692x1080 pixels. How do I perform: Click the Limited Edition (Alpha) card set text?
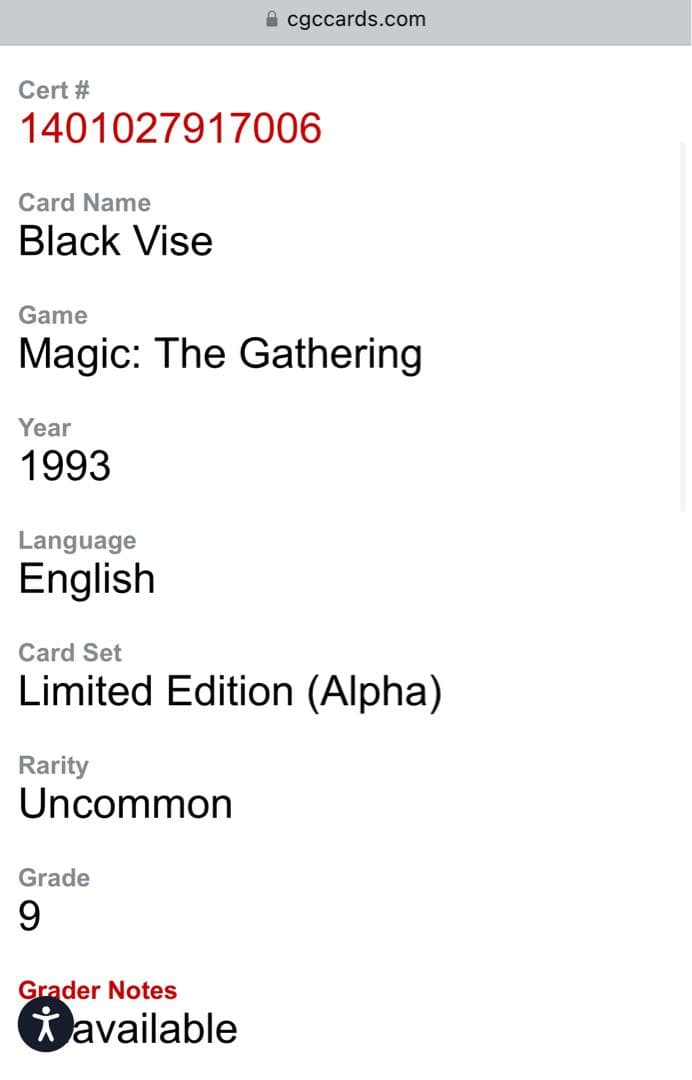click(230, 690)
